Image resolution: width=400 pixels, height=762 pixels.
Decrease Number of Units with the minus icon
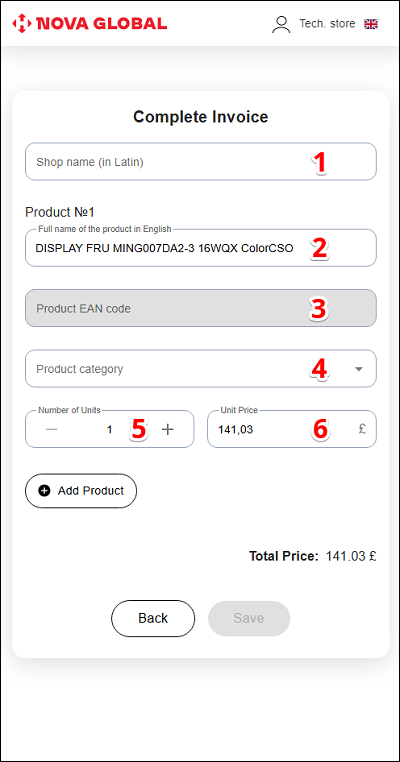click(x=52, y=430)
